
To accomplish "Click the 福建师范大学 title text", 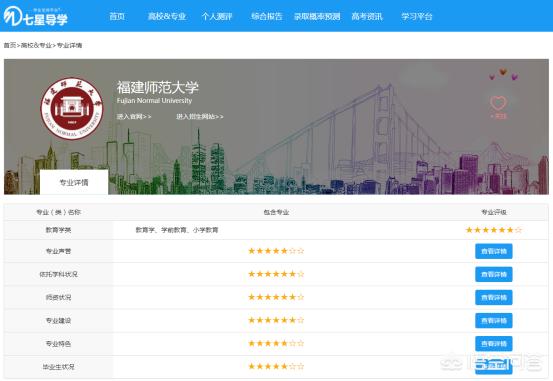I will tap(158, 87).
